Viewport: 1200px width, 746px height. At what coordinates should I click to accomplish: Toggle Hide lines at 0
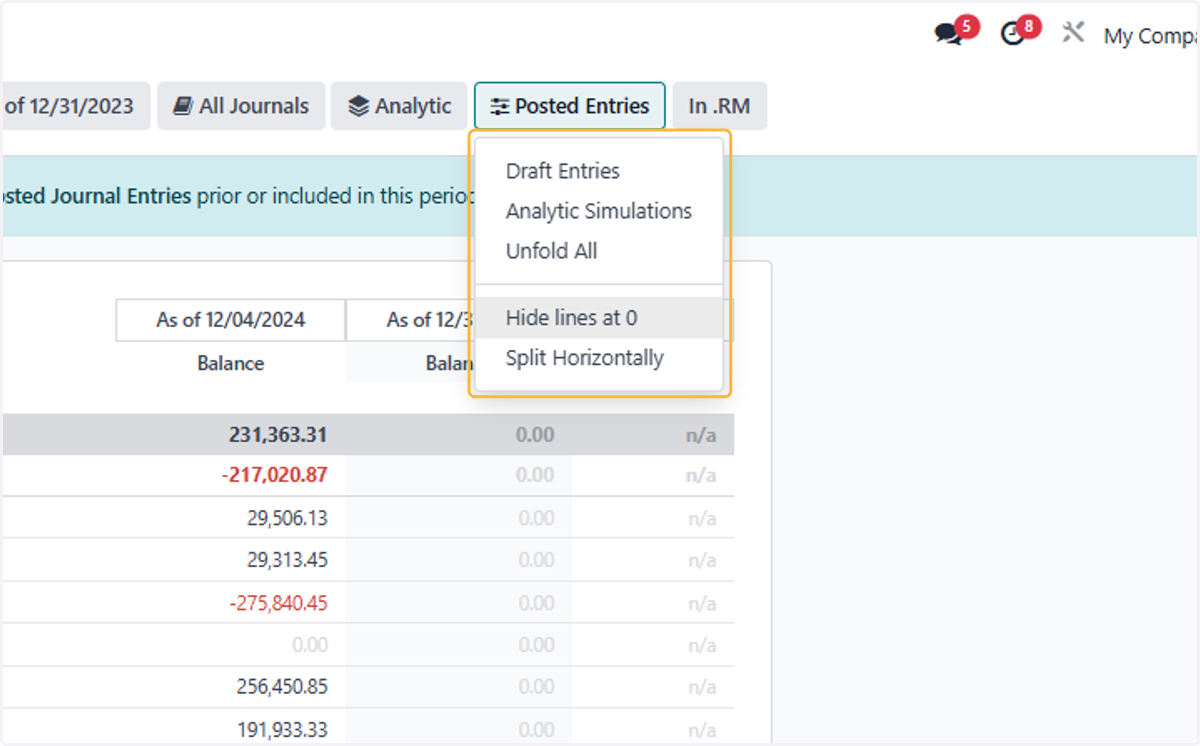[x=598, y=318]
